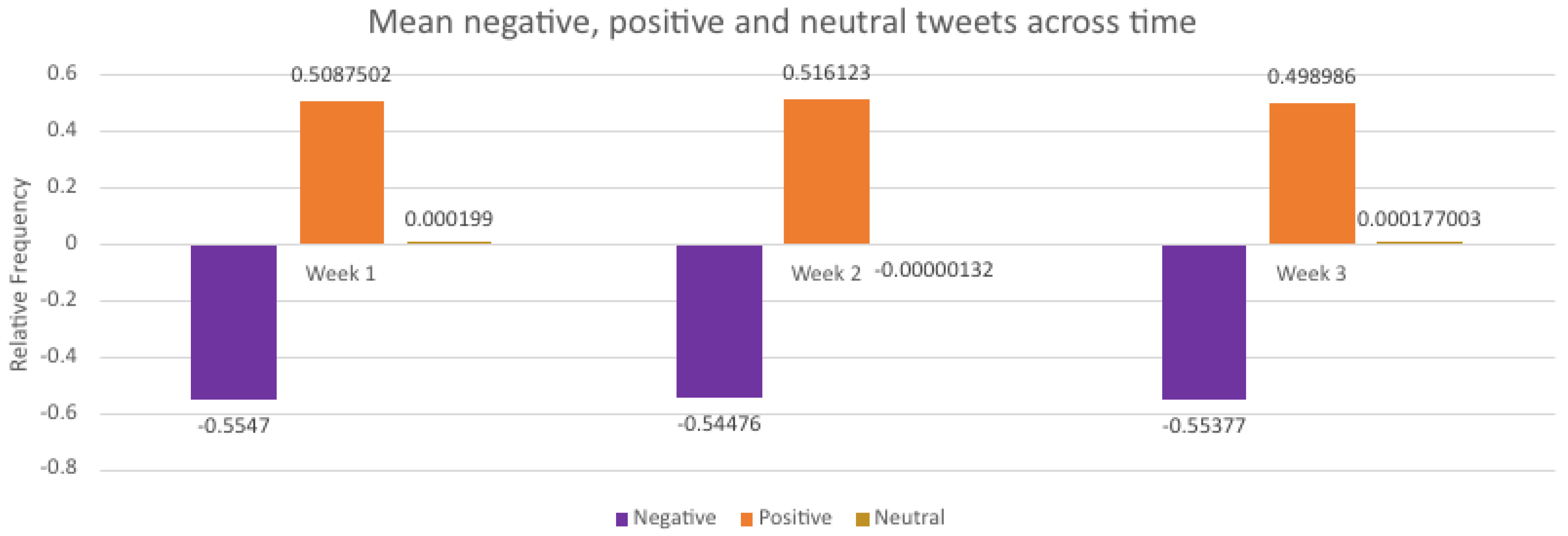Click the Week 2 orange Positive bar
1568x536 pixels.
827,172
